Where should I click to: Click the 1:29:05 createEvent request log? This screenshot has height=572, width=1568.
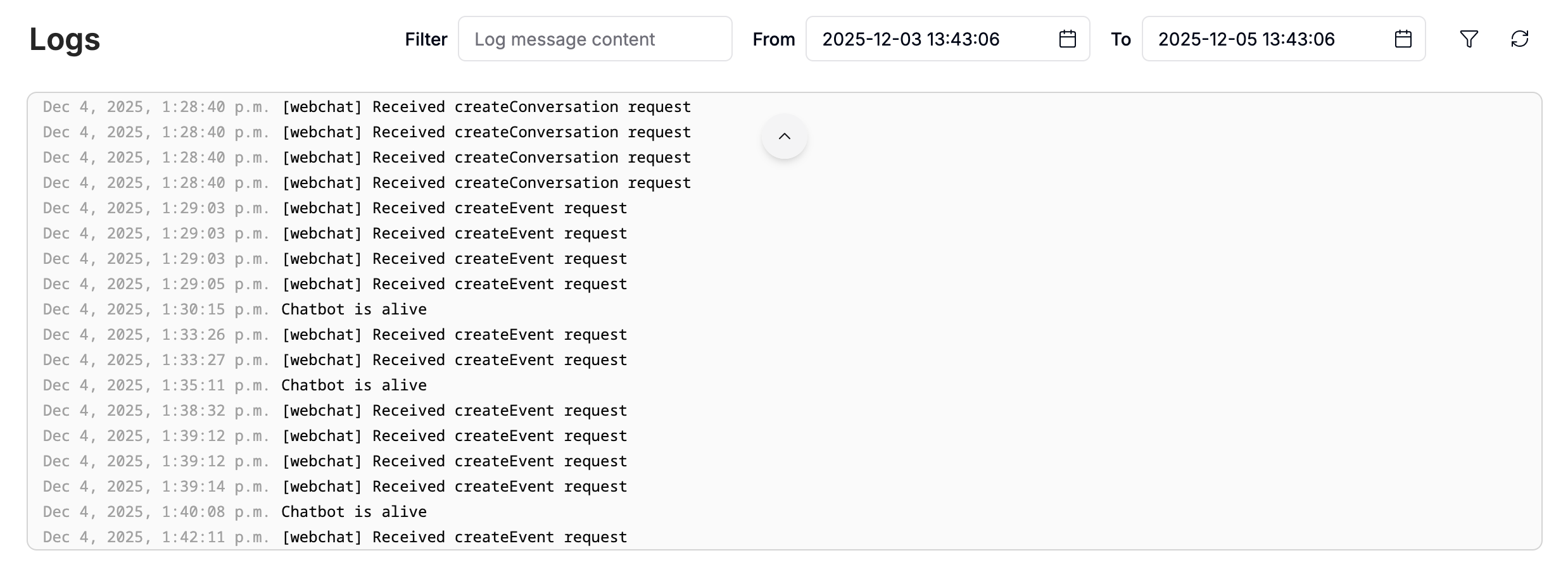pyautogui.click(x=335, y=284)
